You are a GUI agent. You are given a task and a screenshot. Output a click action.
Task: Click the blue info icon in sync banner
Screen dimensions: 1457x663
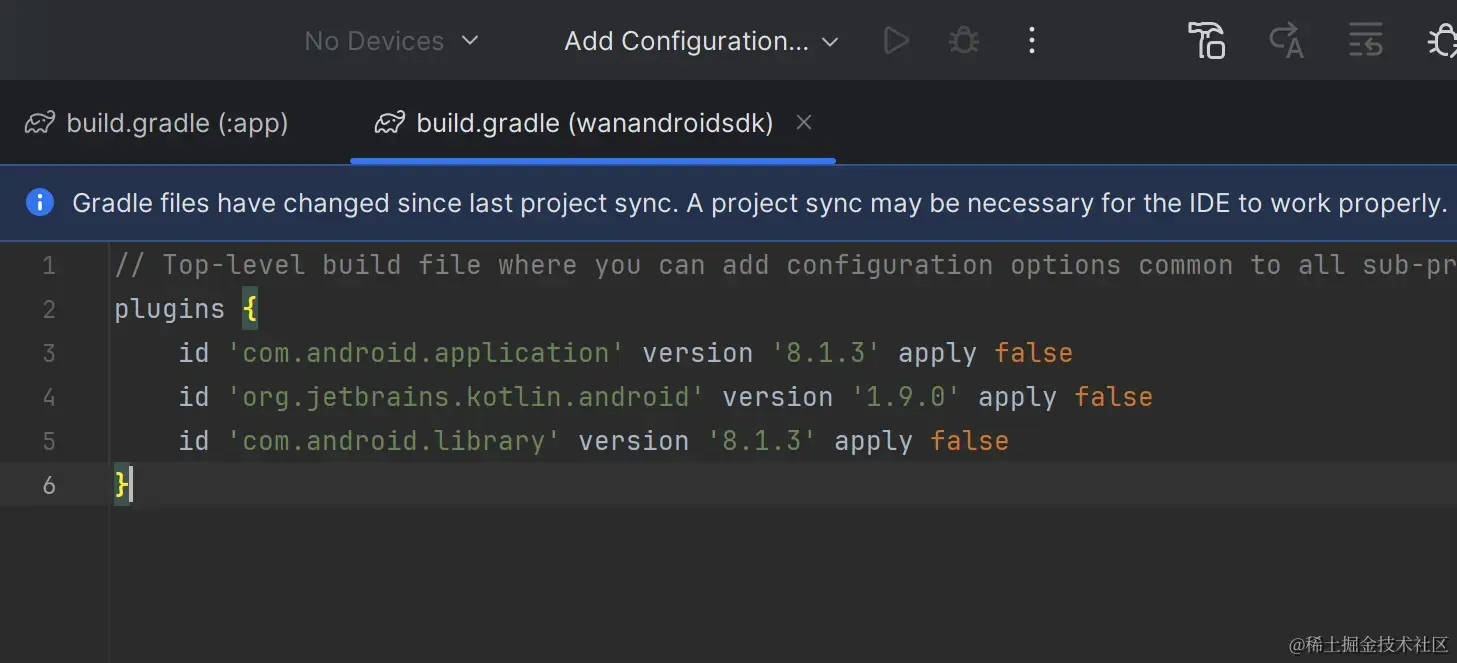point(40,203)
